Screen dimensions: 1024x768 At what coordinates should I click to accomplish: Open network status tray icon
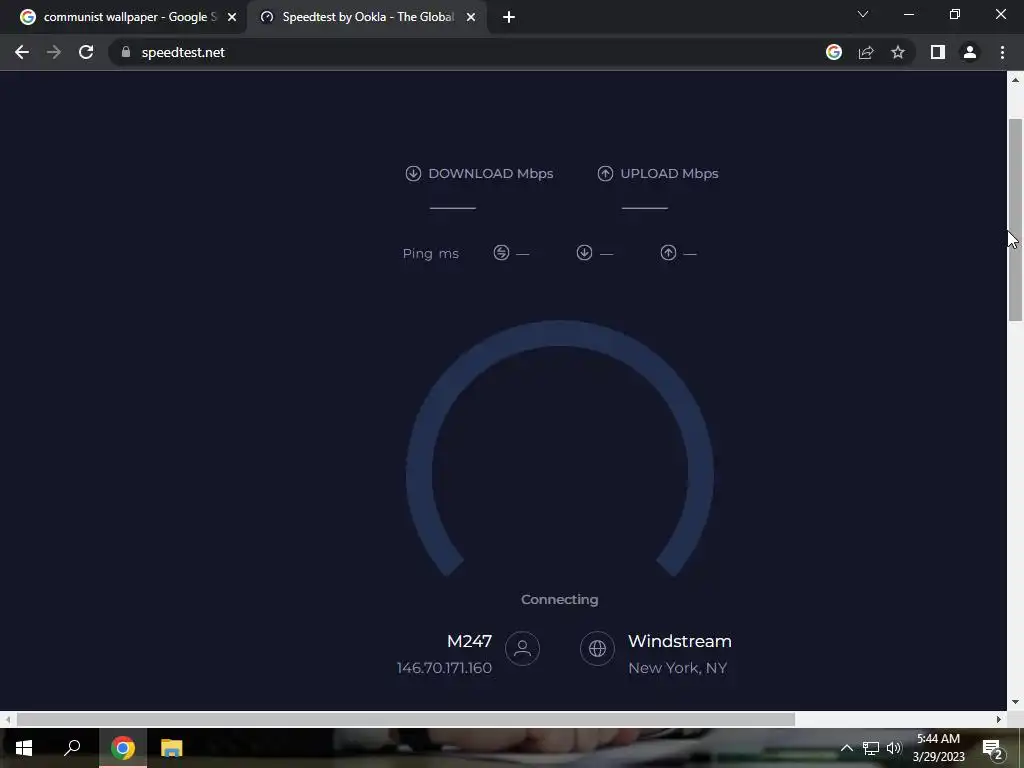(871, 748)
